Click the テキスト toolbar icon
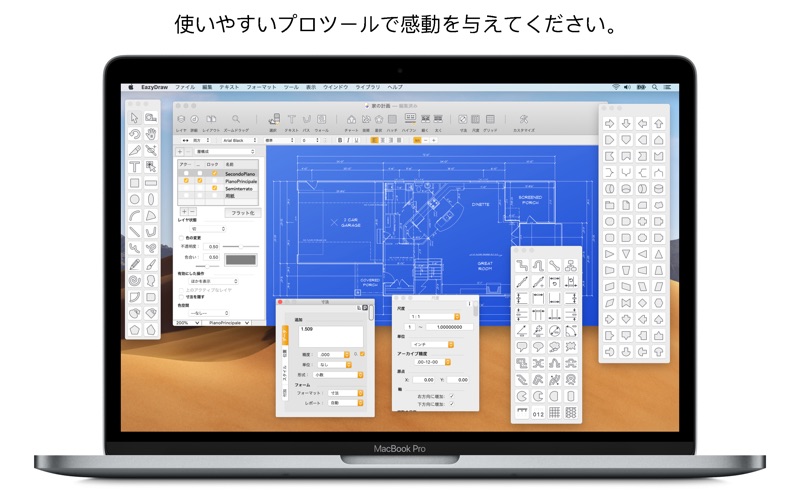The image size is (800, 500). tap(291, 119)
